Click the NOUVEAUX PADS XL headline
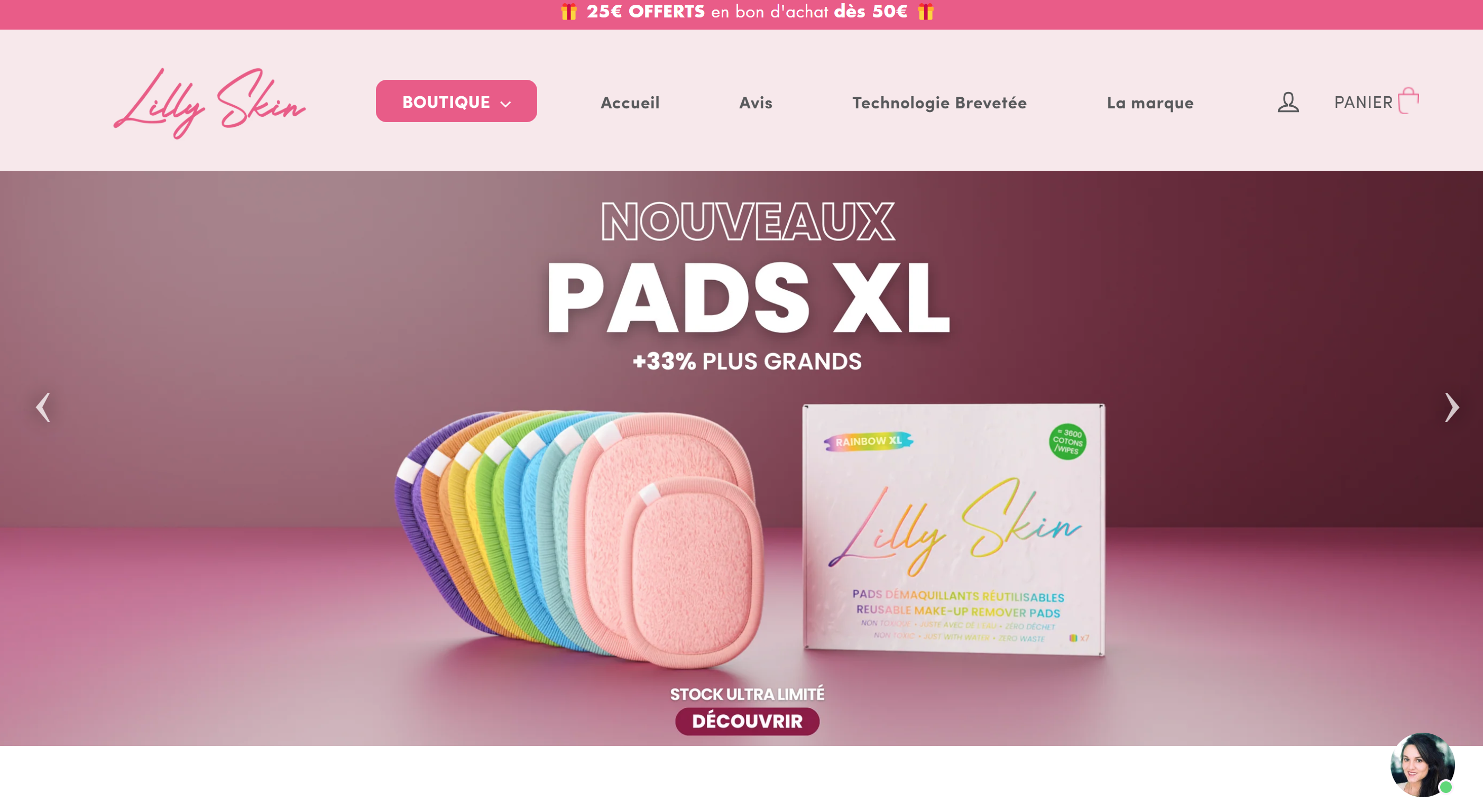1483x812 pixels. (747, 267)
